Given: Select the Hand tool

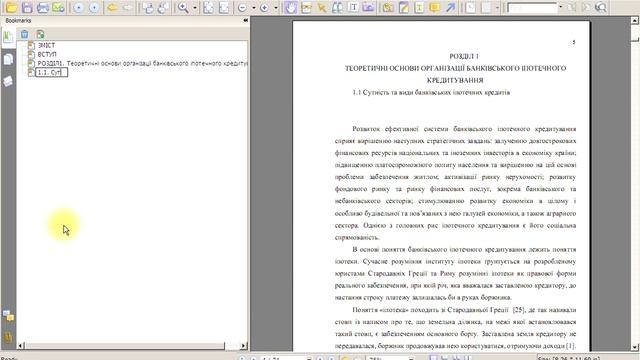Looking at the screenshot, I should tap(291, 7).
